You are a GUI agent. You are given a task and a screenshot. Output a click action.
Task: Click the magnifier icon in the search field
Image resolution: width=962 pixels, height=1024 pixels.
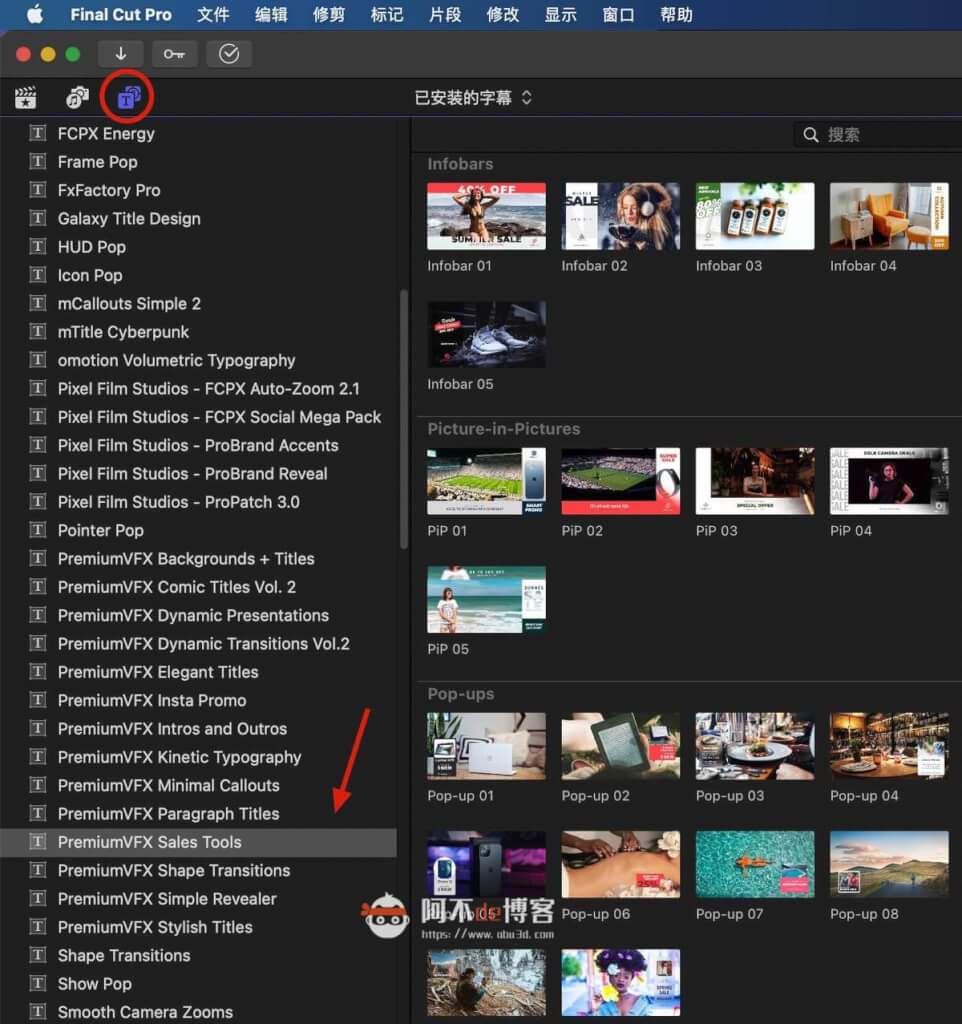(810, 135)
